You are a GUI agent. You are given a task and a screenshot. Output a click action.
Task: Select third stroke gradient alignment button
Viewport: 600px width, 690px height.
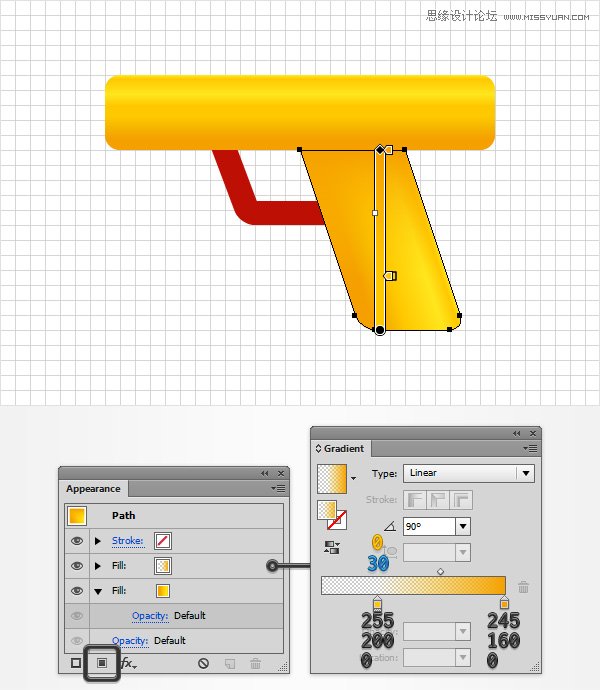[460, 500]
